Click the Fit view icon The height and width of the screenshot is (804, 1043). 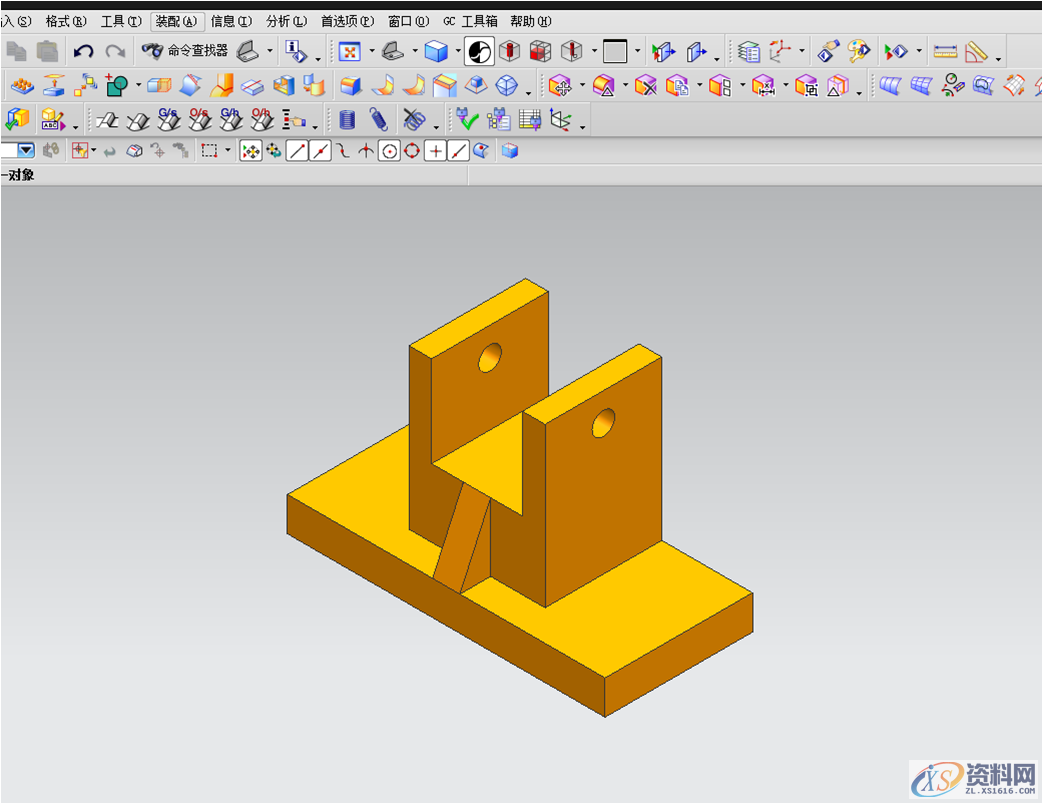349,51
